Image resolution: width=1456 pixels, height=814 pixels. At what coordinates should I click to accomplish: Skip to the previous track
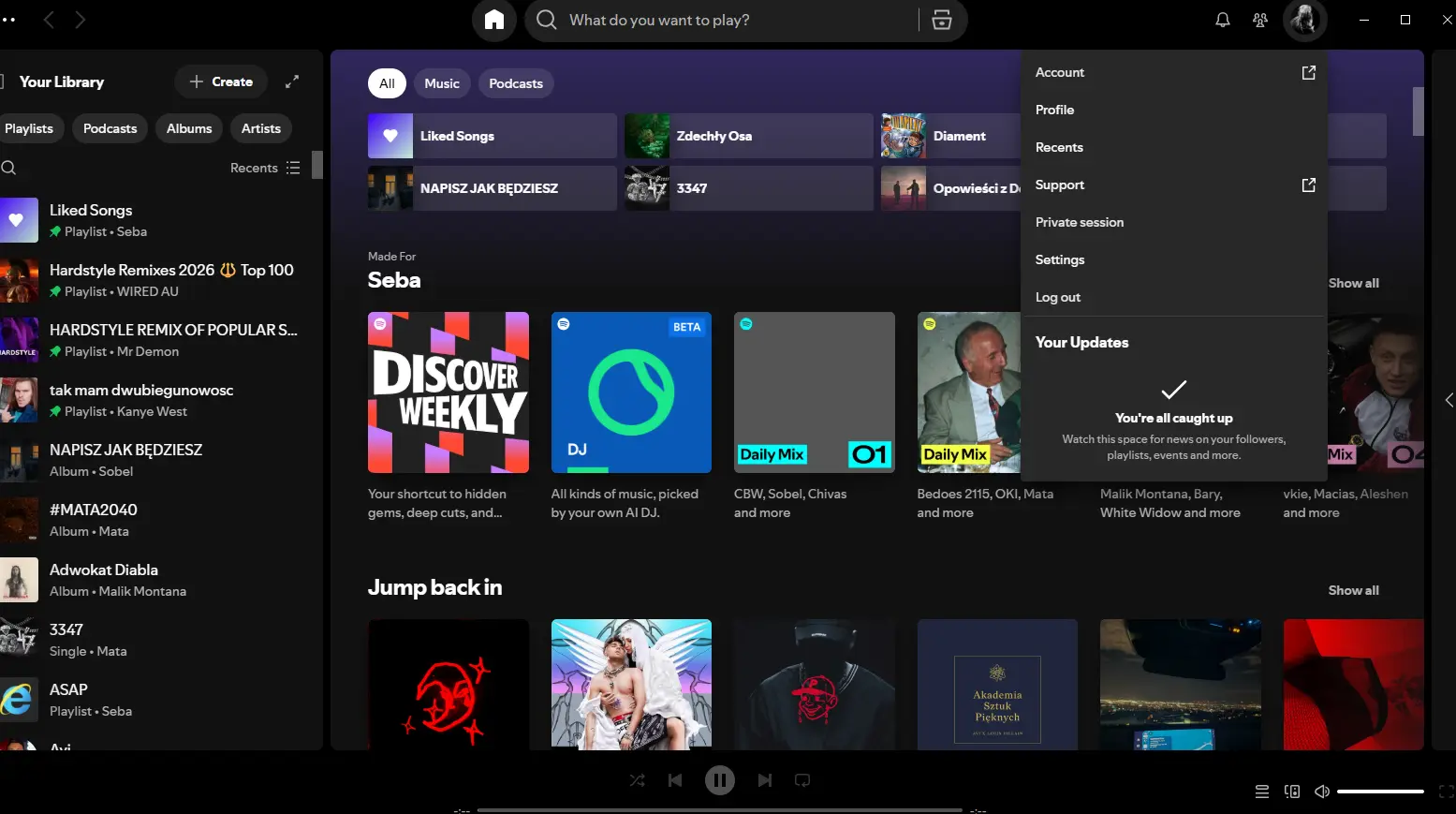point(675,780)
